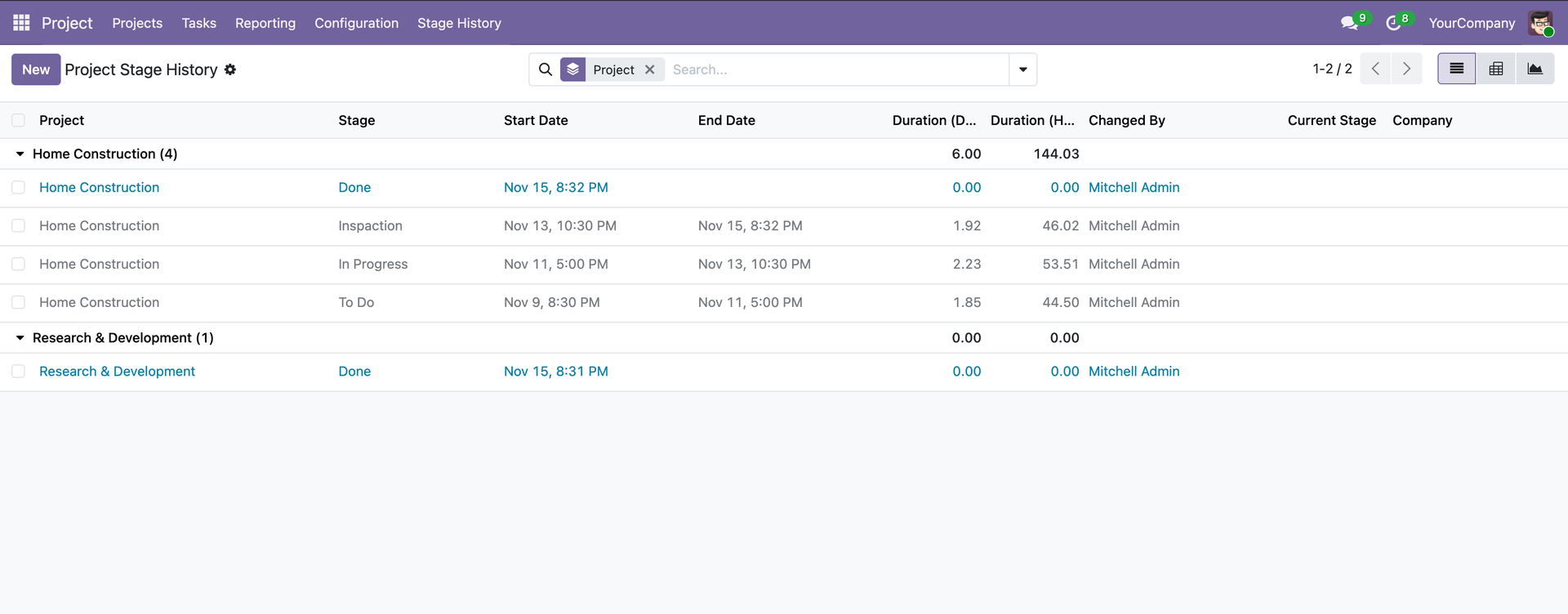Open the Reporting menu

click(x=265, y=23)
